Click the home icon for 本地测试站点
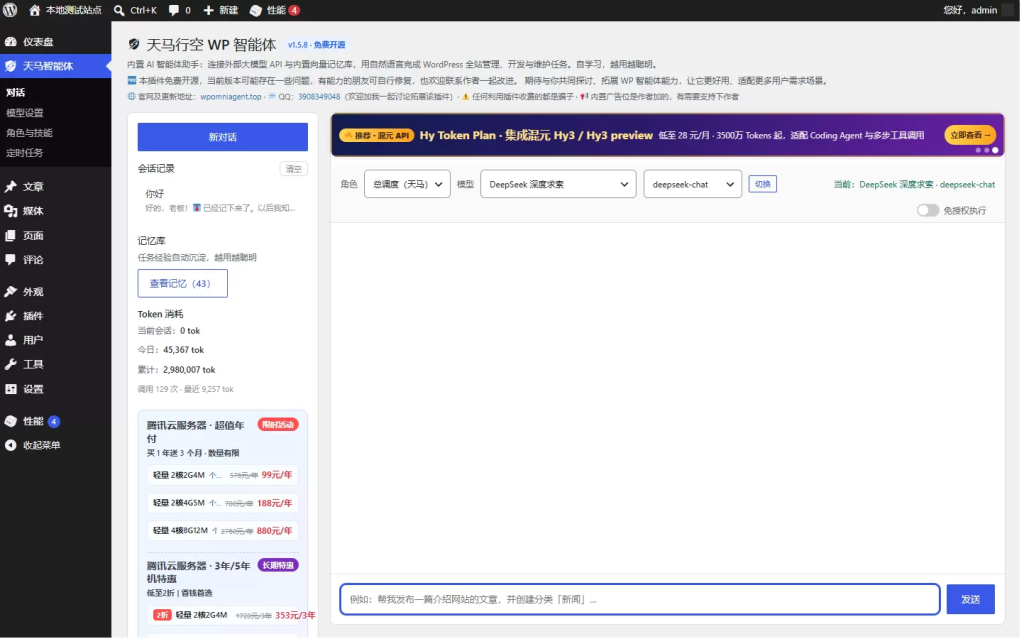 tap(35, 10)
